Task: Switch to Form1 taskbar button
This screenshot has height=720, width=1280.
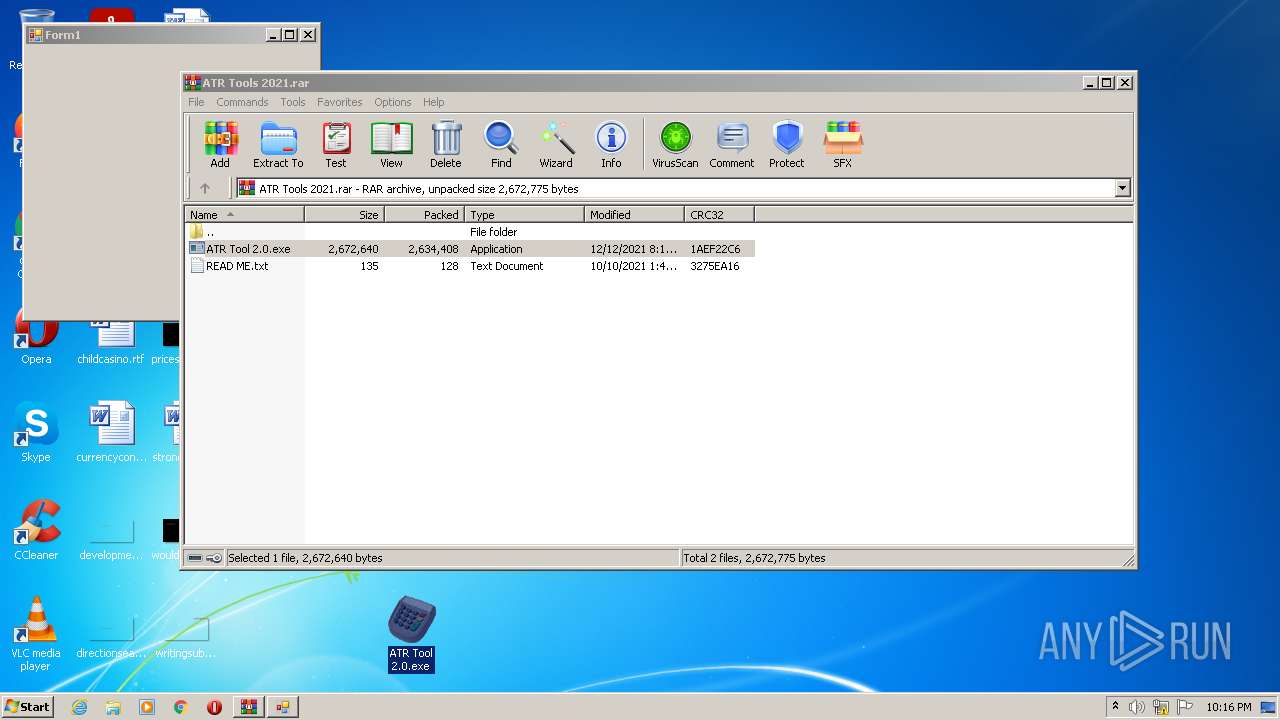Action: tap(283, 707)
